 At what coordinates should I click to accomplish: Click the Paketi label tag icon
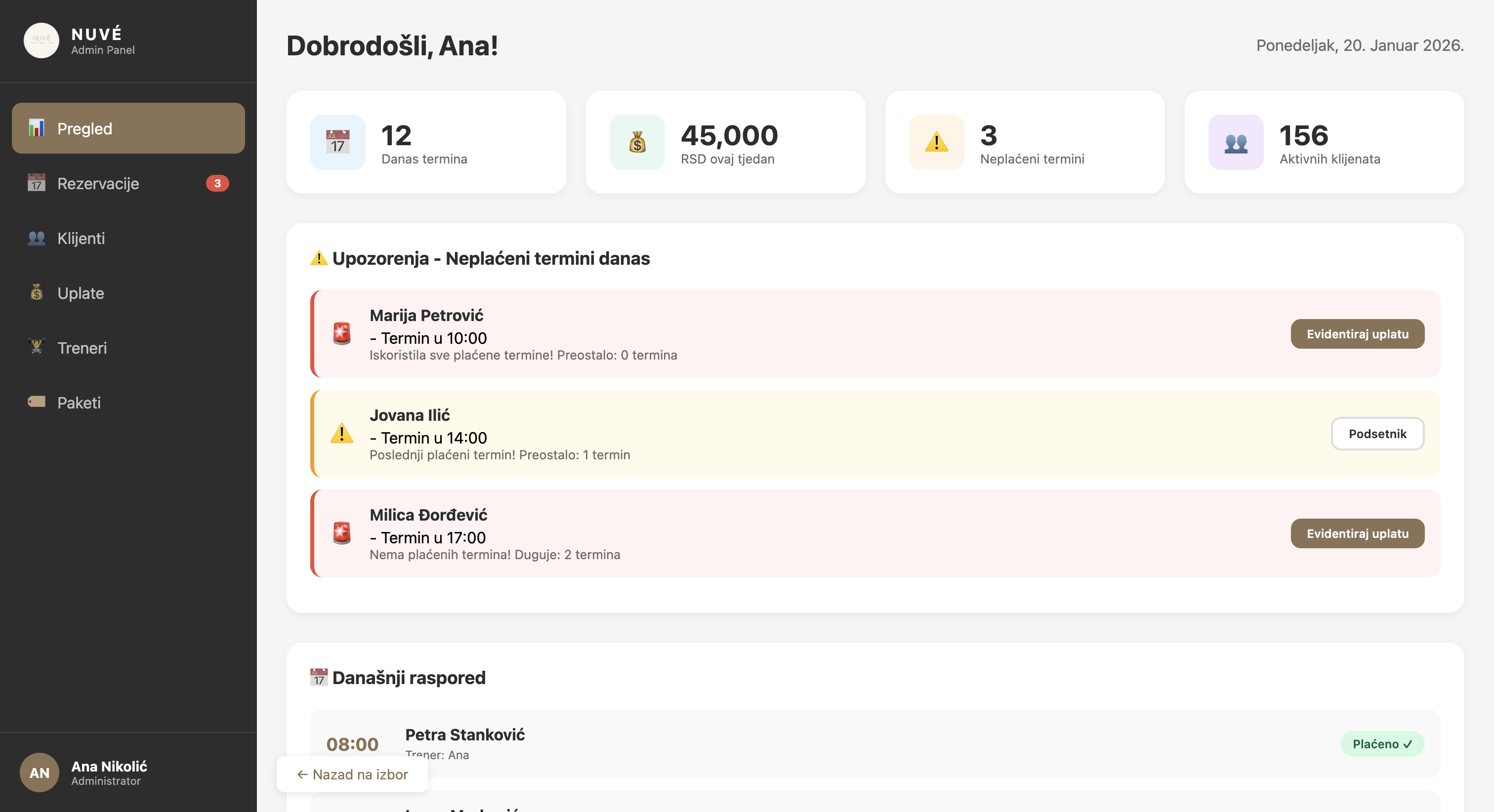tap(37, 402)
